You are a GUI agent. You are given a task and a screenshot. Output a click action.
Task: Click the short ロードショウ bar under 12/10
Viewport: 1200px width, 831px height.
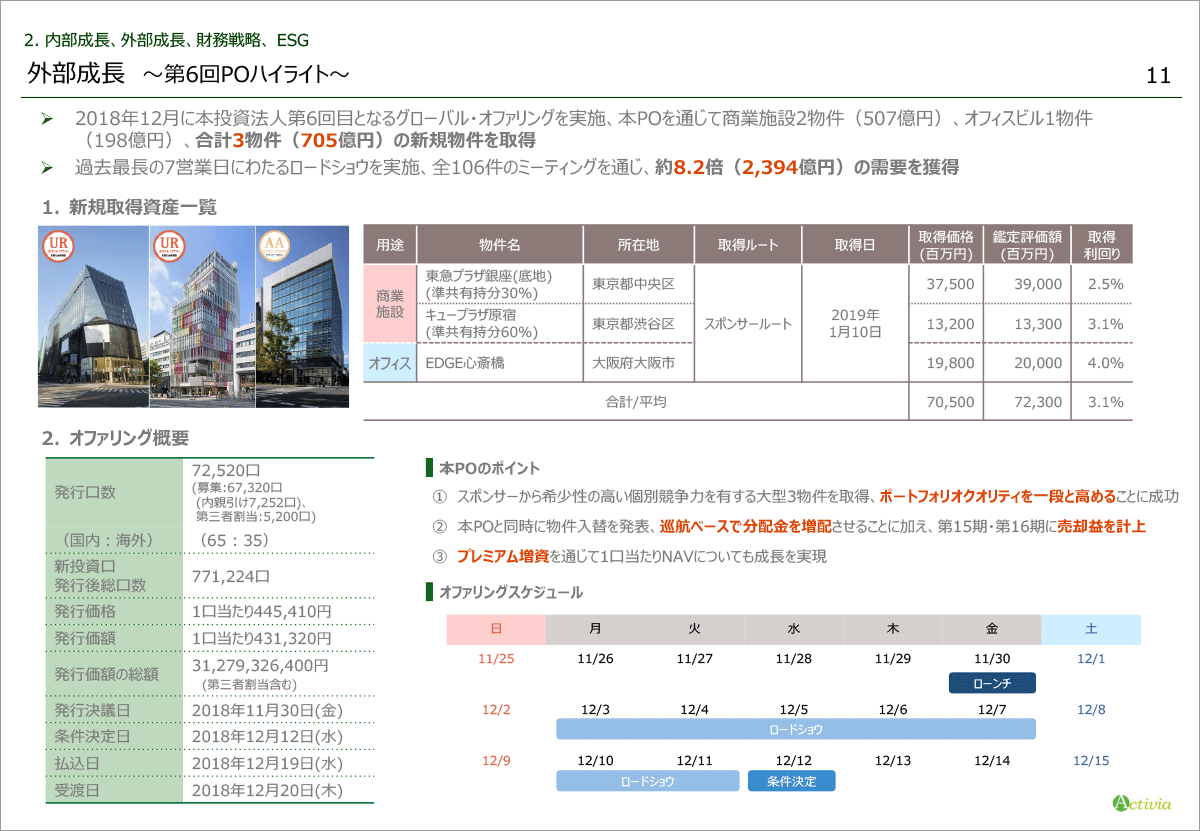[x=646, y=781]
